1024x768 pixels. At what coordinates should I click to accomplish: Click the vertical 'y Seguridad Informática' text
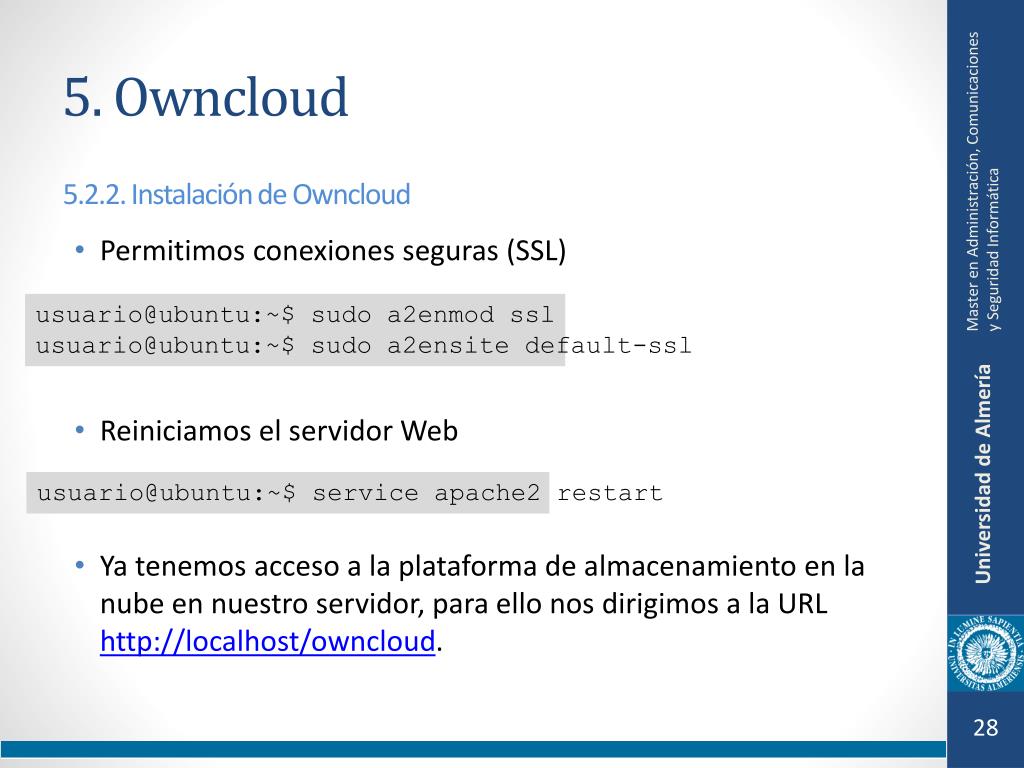(993, 249)
